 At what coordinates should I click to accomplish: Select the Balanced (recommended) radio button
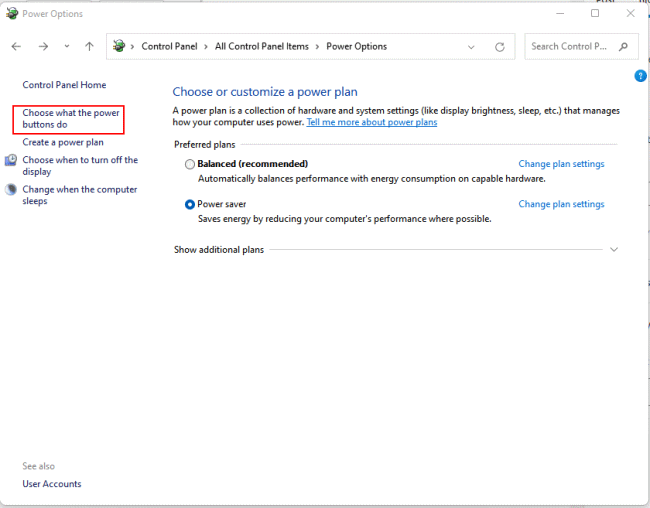pos(189,164)
